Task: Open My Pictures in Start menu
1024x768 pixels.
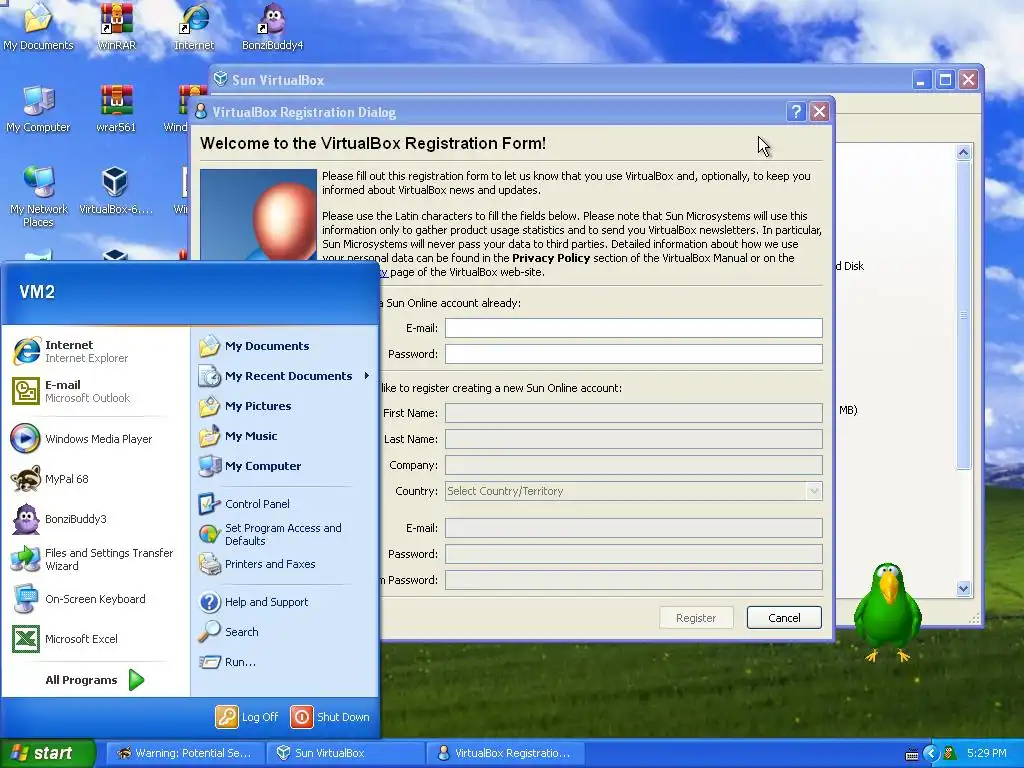Action: [x=285, y=406]
